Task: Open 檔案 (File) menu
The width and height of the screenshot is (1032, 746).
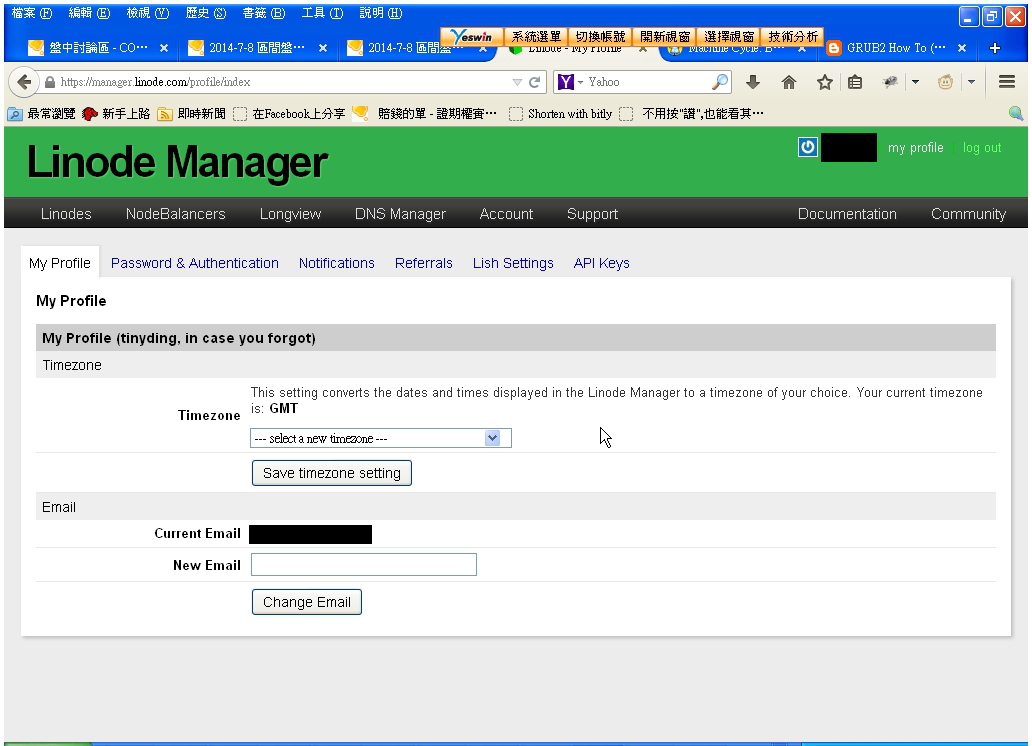Action: (x=32, y=13)
